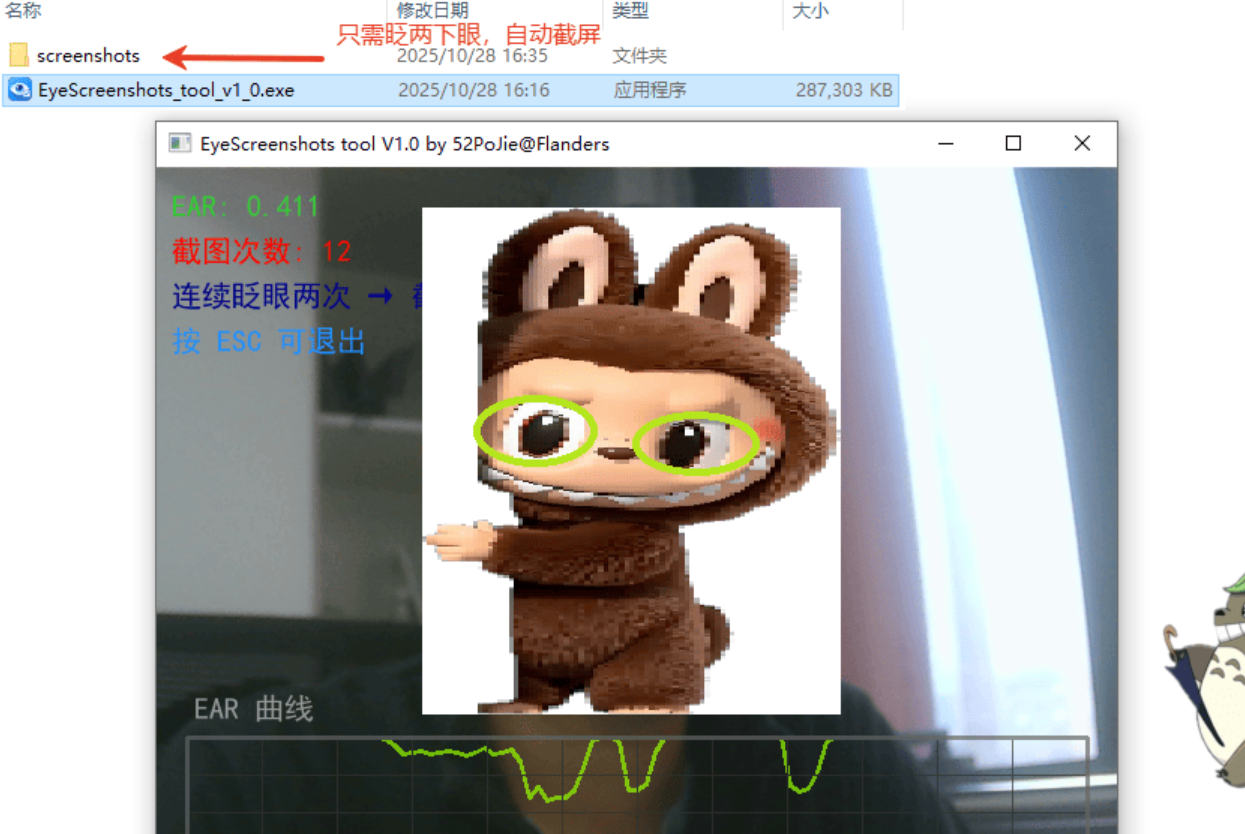The height and width of the screenshot is (834, 1245).
Task: Click the green EAR: 0.411 readout
Action: point(245,207)
